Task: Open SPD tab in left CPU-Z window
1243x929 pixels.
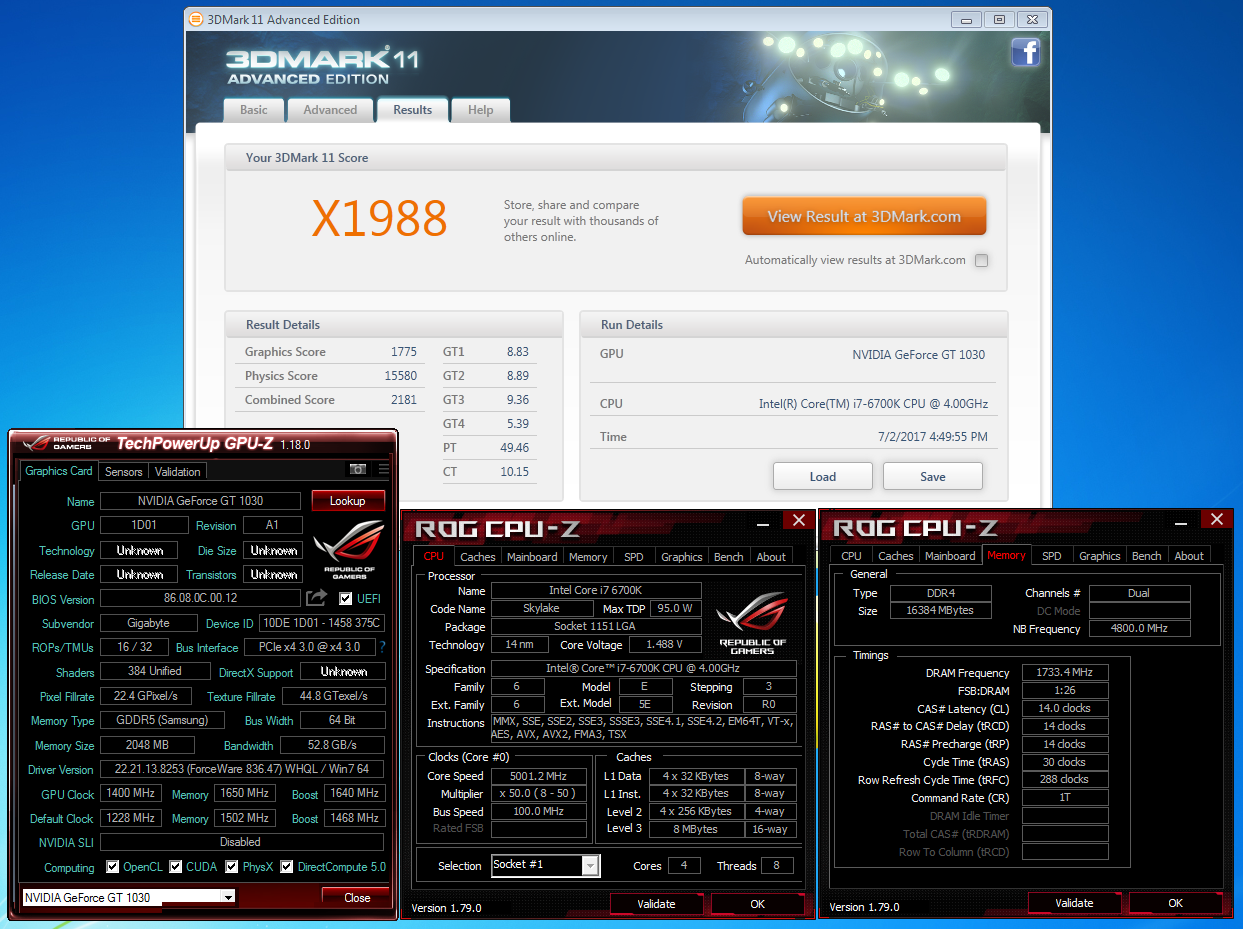Action: [634, 557]
